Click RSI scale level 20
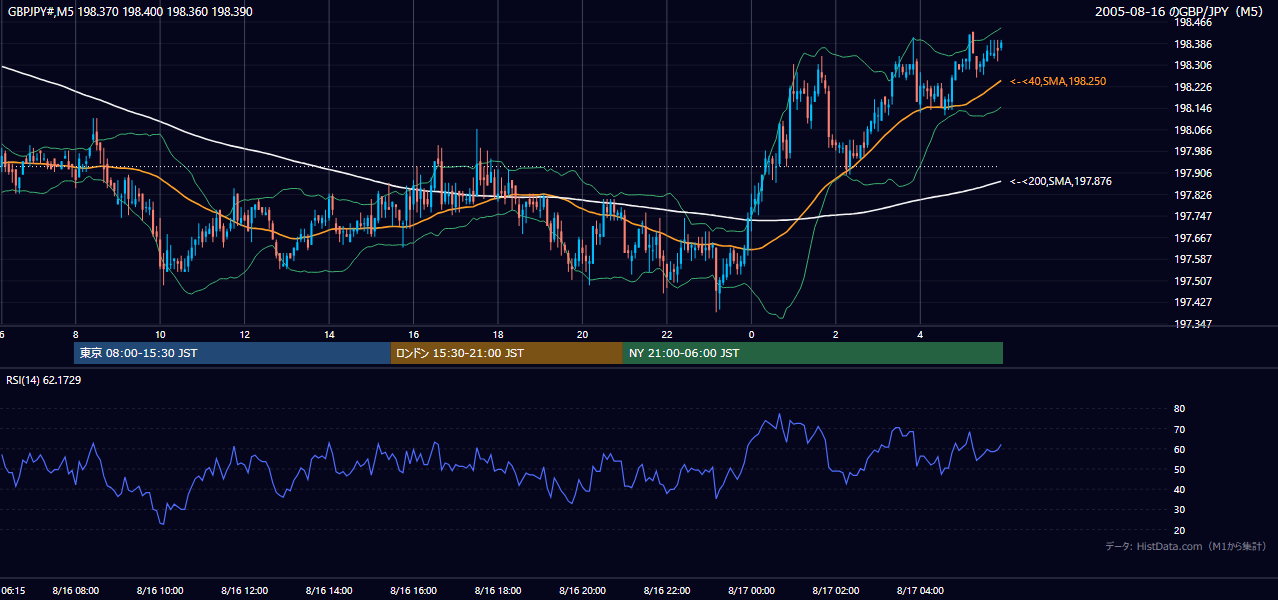Viewport: 1278px width, 600px height. point(1179,530)
